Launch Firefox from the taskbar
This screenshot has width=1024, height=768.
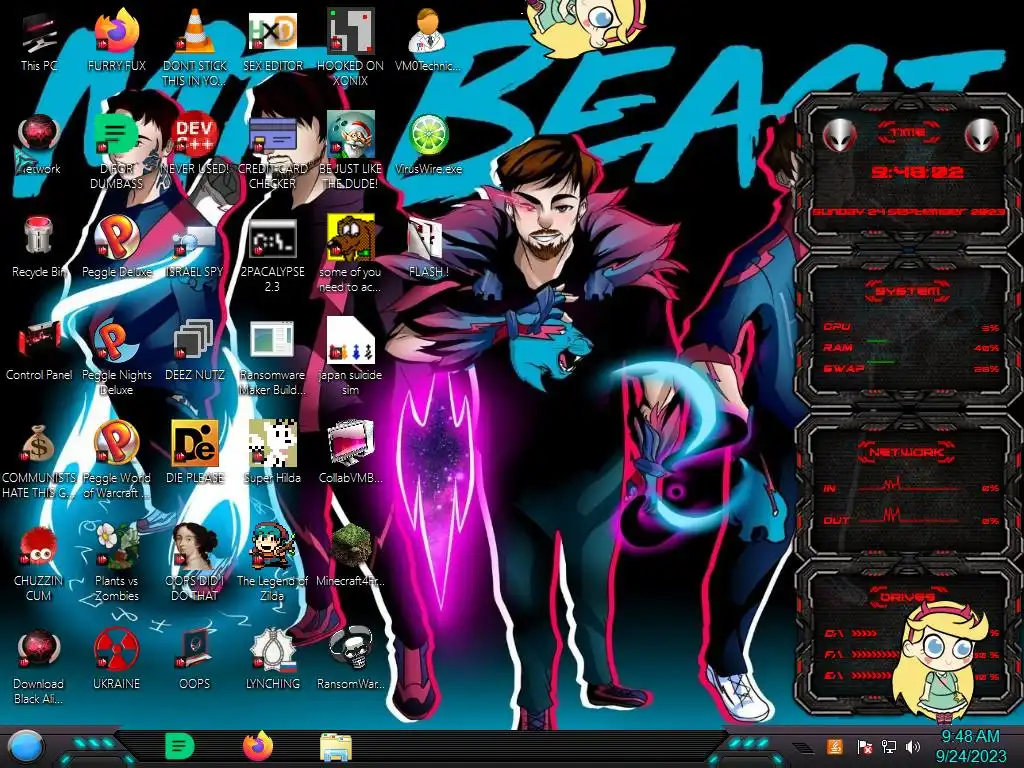click(x=258, y=746)
